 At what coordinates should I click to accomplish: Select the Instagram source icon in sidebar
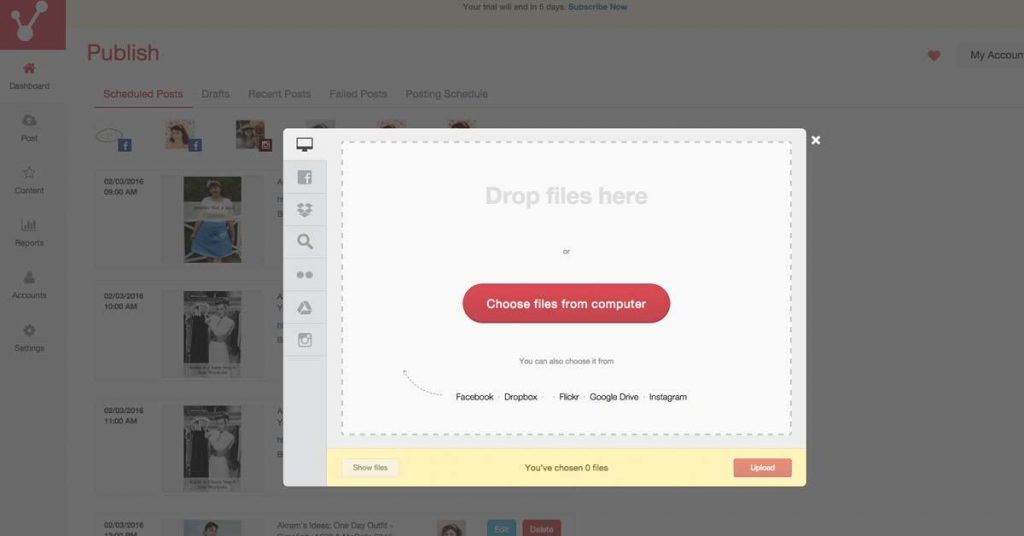(304, 340)
